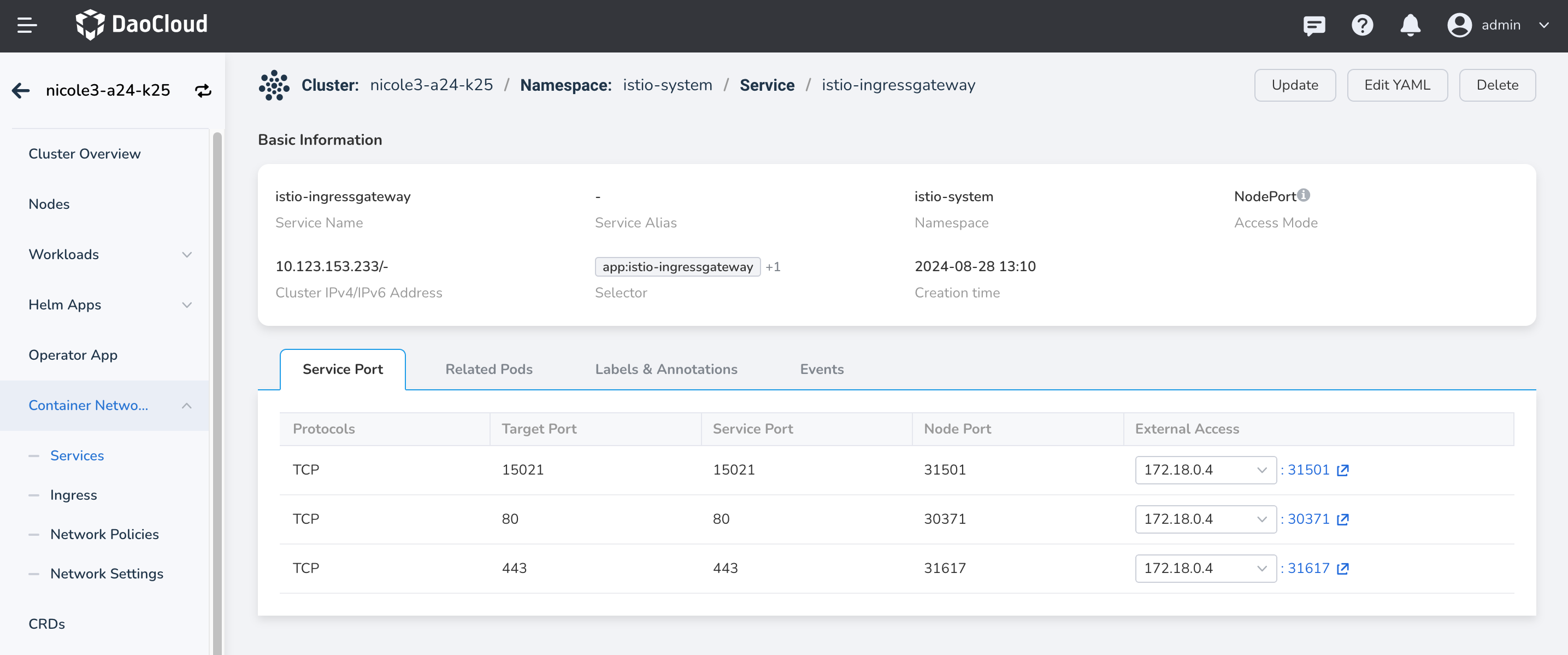The image size is (1568, 655).
Task: Click the admin user avatar icon
Action: click(1459, 26)
